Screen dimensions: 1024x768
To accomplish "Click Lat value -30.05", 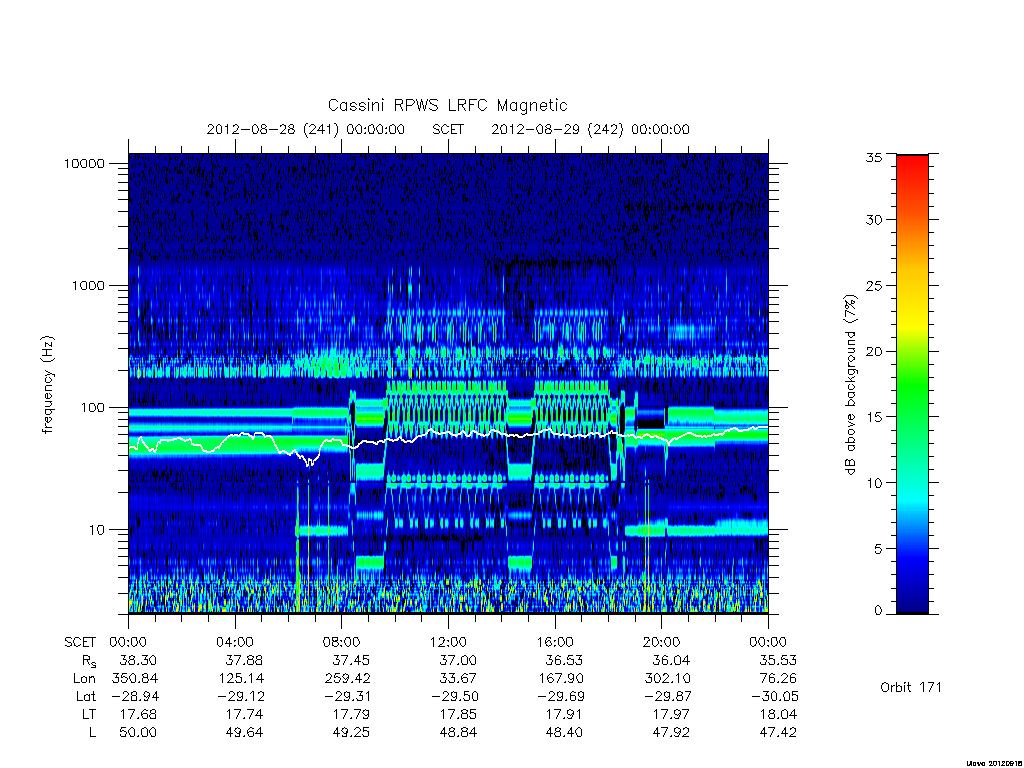I will [775, 697].
